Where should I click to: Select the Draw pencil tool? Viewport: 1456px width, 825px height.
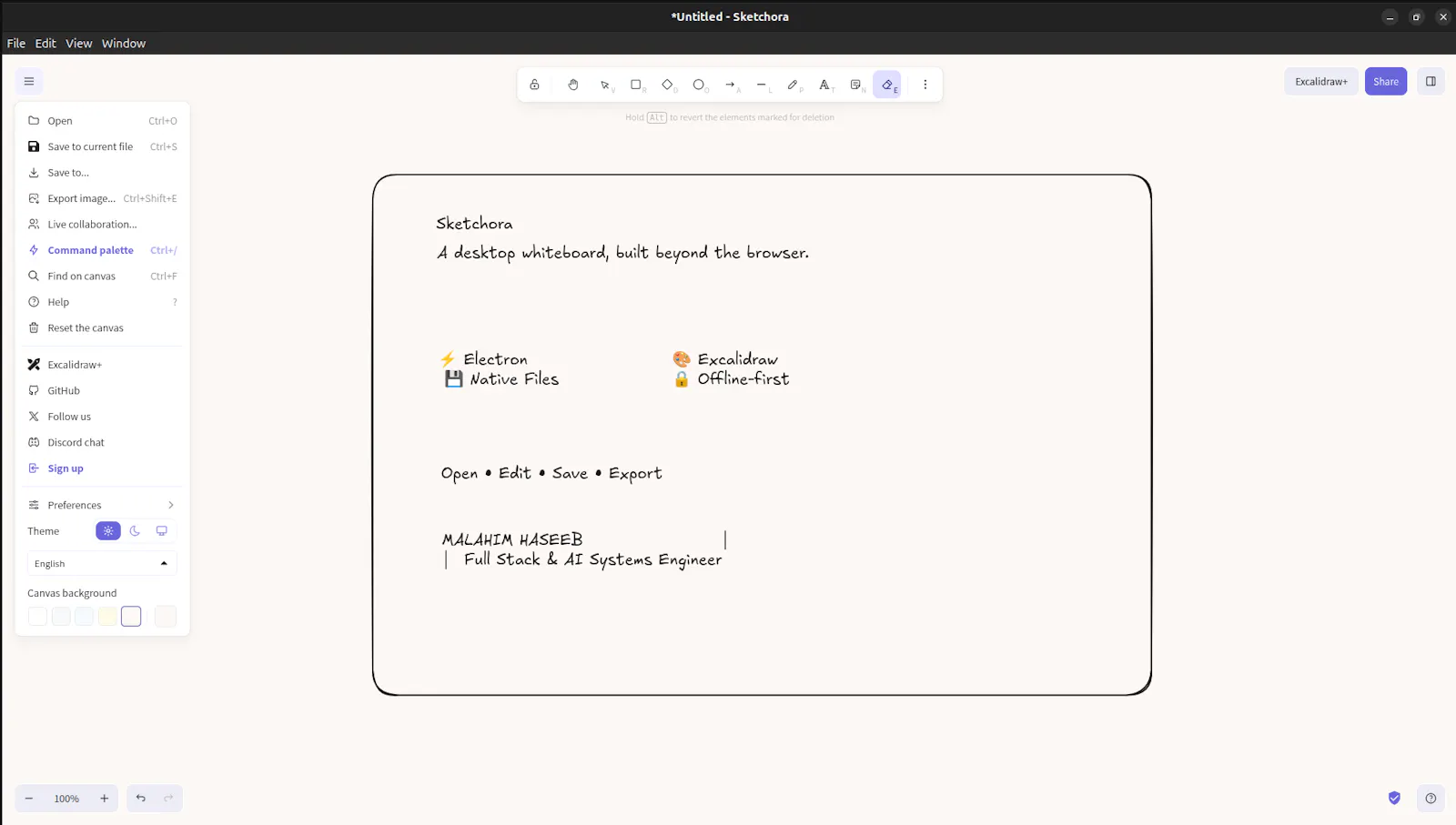click(x=794, y=85)
